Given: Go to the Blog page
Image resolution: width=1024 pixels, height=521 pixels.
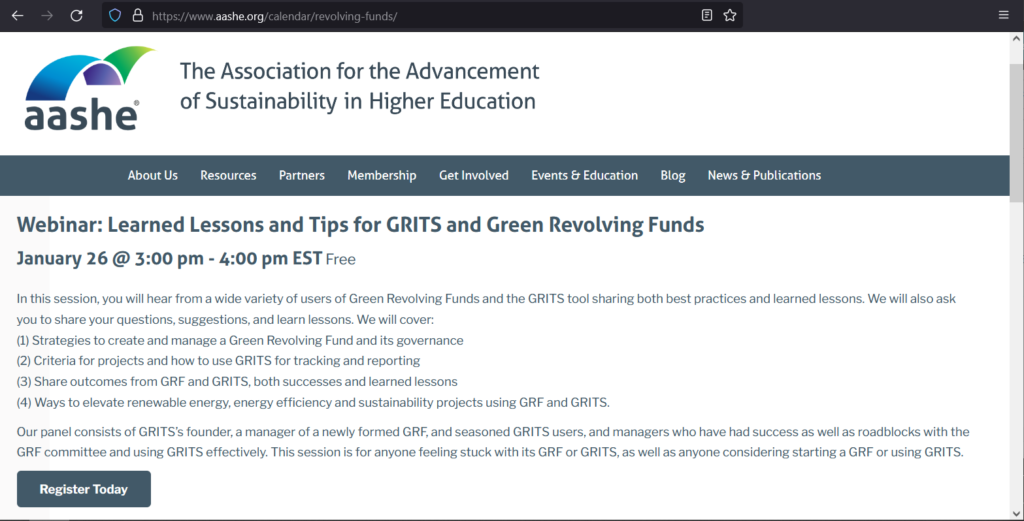Looking at the screenshot, I should 673,176.
